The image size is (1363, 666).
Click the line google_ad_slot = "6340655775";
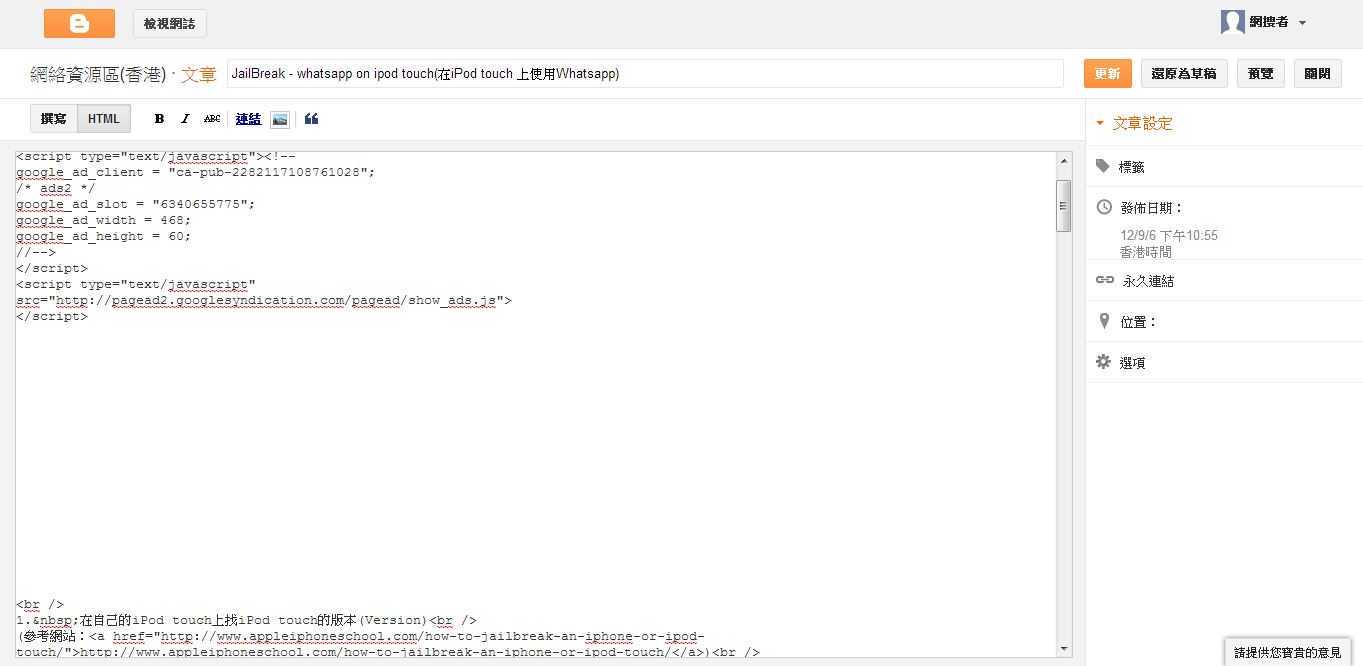[136, 204]
